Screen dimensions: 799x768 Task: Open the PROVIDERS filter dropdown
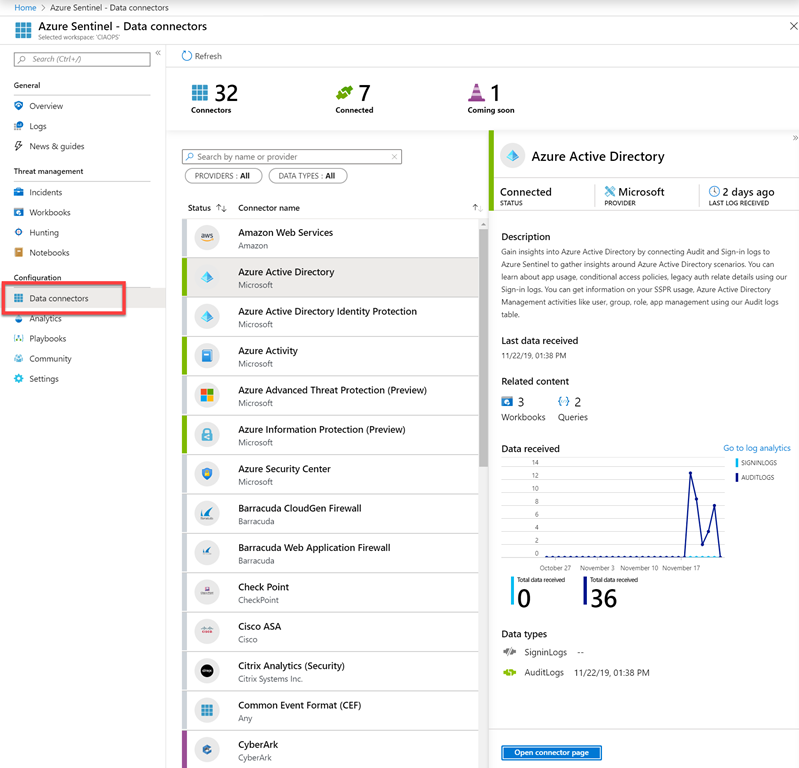click(223, 176)
